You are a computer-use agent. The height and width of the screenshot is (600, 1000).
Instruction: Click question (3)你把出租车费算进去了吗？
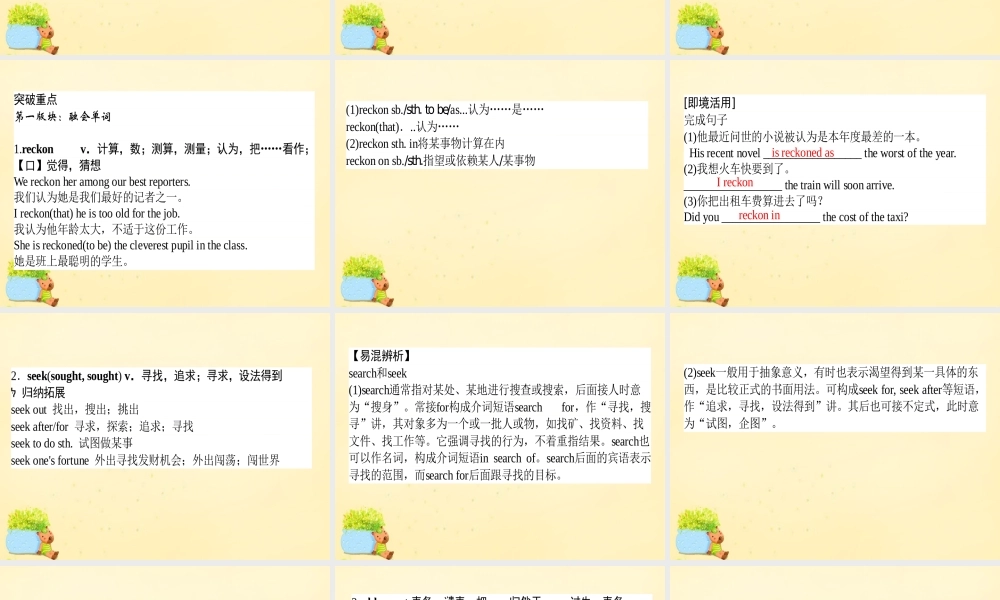point(754,201)
